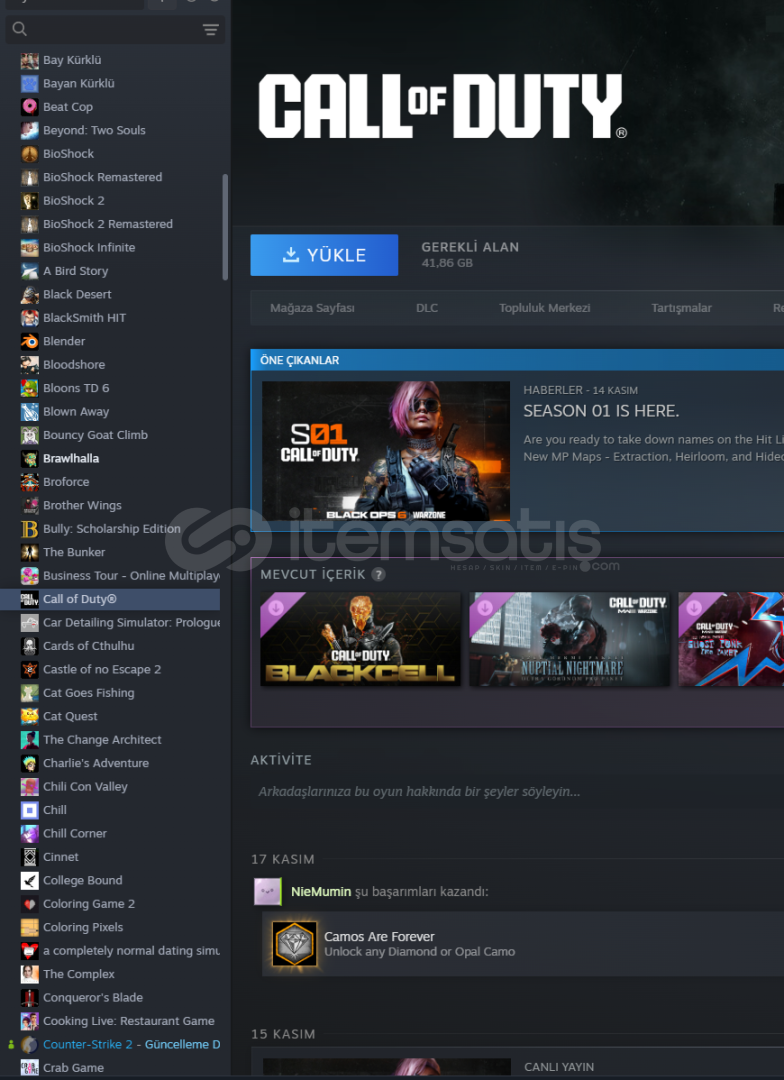Select Chill Corner in library
784x1080 pixels.
75,833
